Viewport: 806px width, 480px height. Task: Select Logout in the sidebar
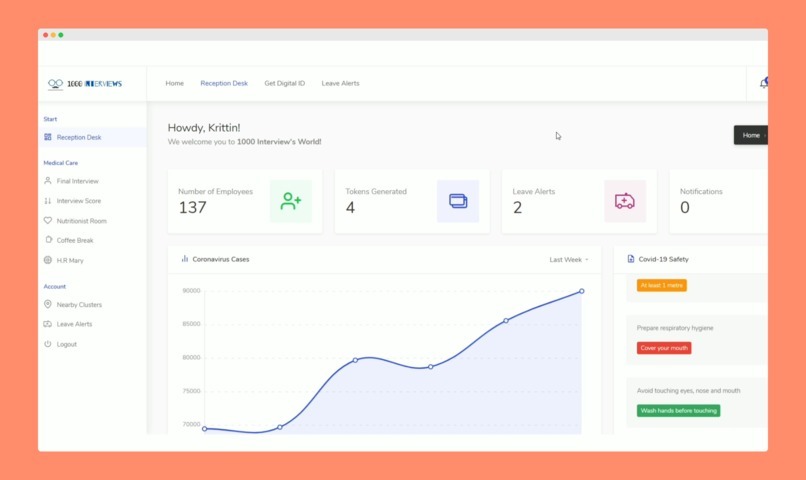[67, 344]
